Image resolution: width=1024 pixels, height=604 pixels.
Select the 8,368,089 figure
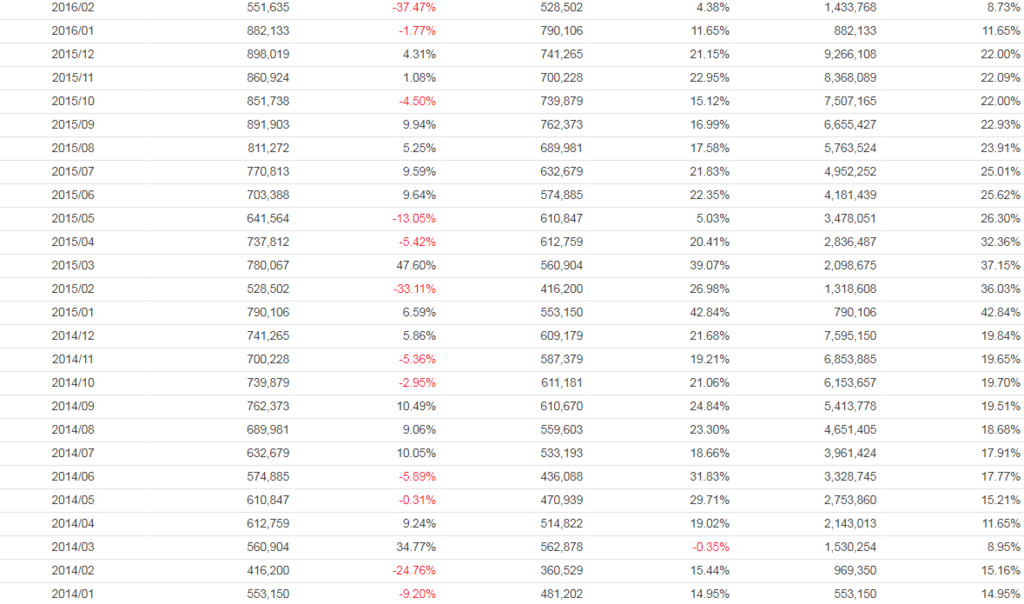(849, 77)
